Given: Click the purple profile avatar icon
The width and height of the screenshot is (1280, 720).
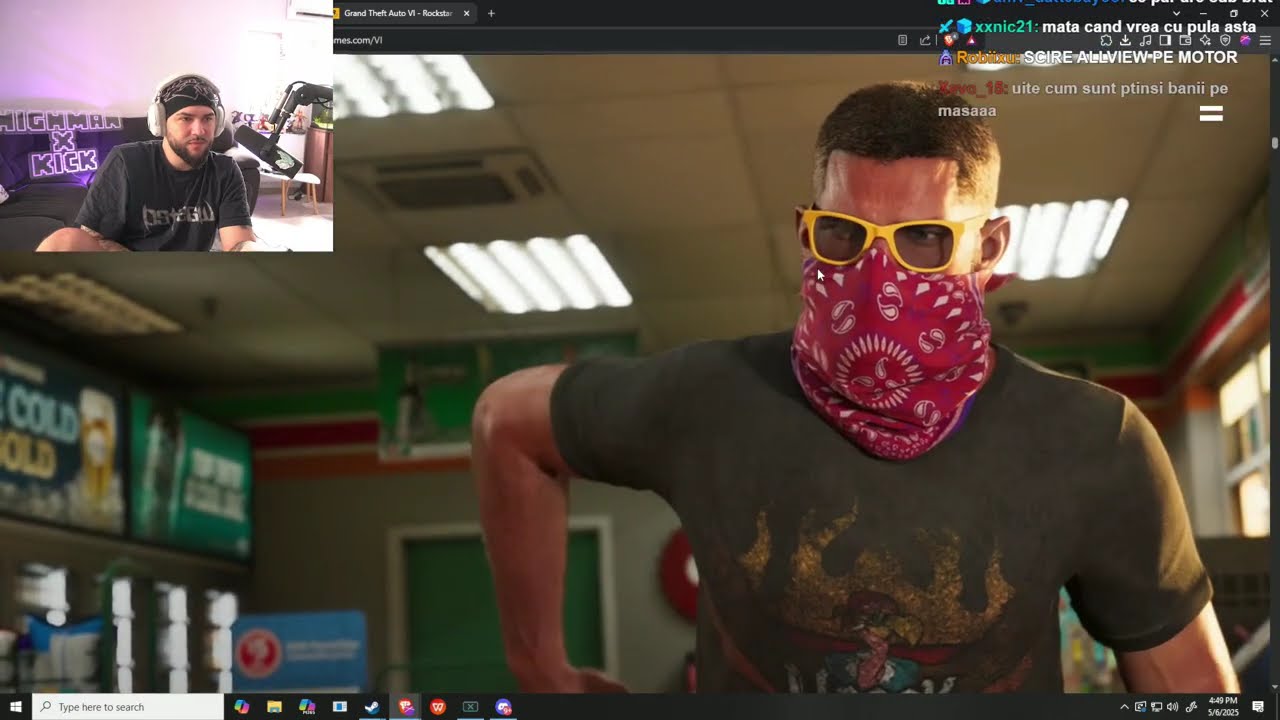Looking at the screenshot, I should [x=1245, y=40].
